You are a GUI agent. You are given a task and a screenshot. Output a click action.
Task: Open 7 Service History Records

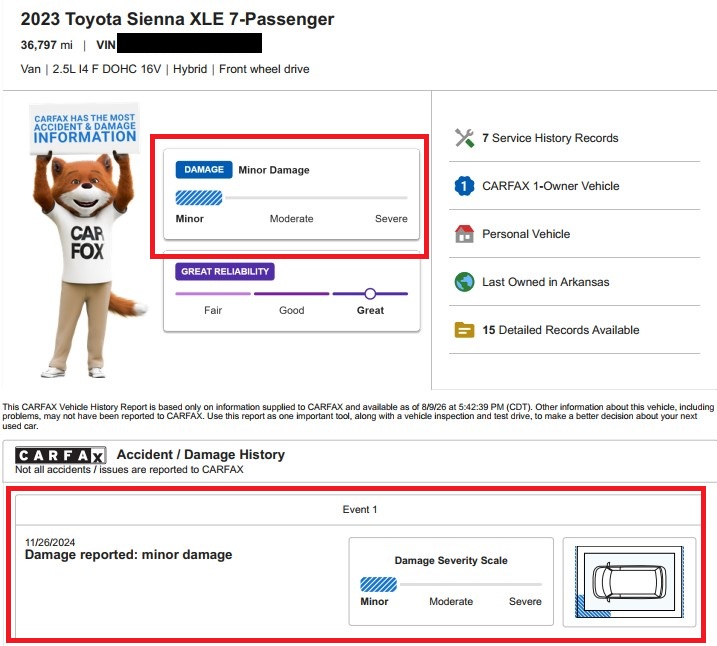550,138
